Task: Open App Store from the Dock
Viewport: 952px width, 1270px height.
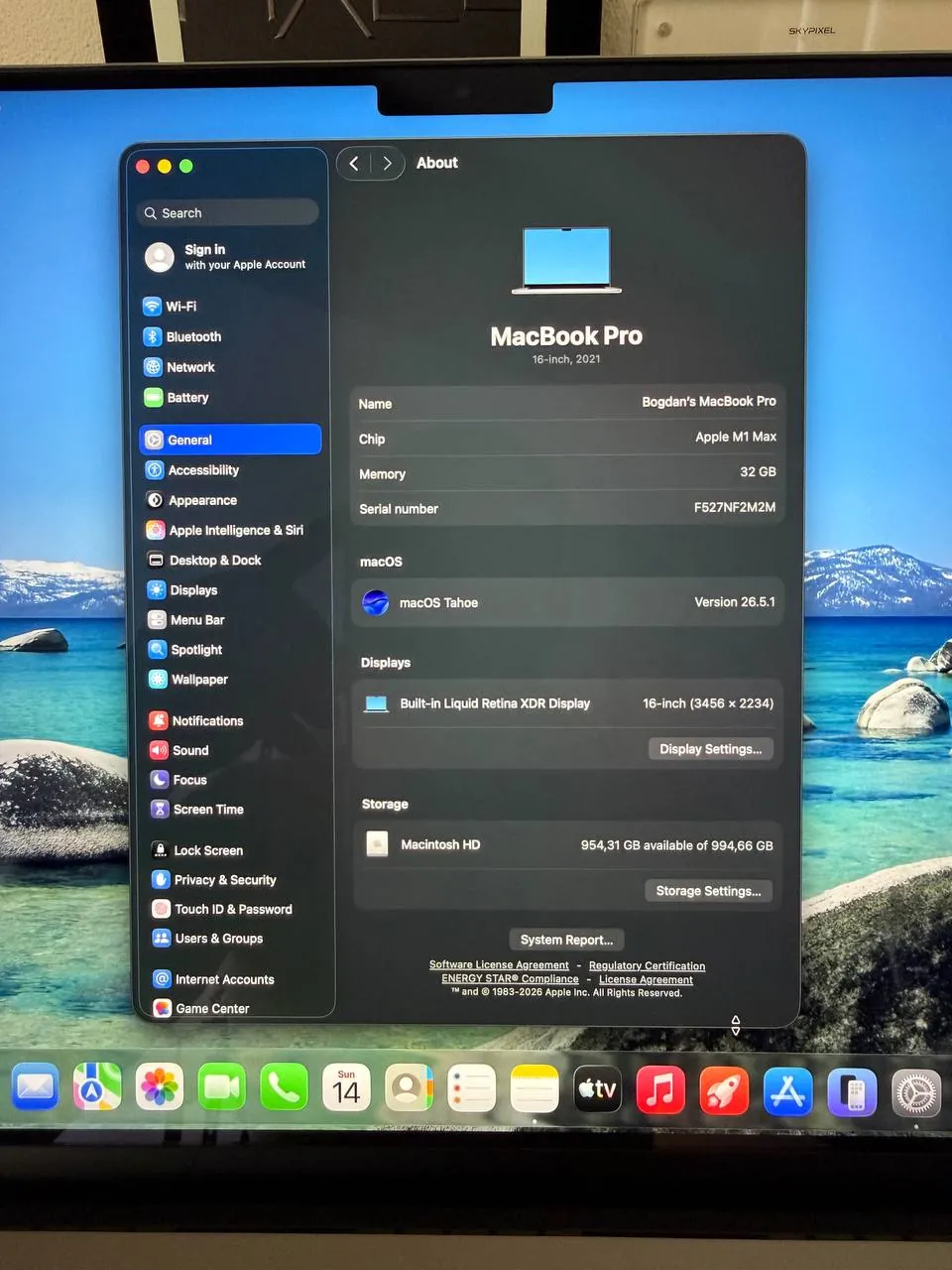Action: [788, 1091]
